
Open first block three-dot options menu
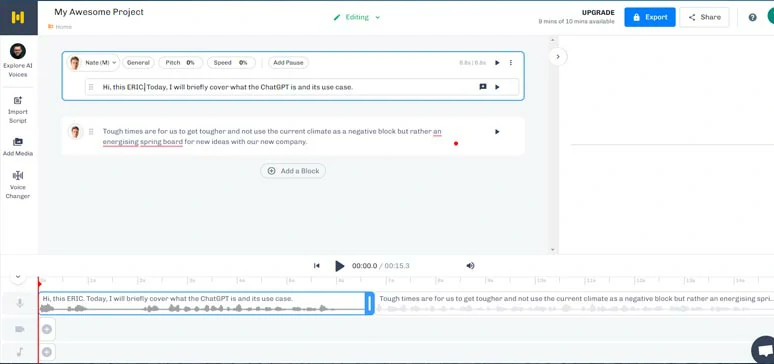(x=511, y=63)
